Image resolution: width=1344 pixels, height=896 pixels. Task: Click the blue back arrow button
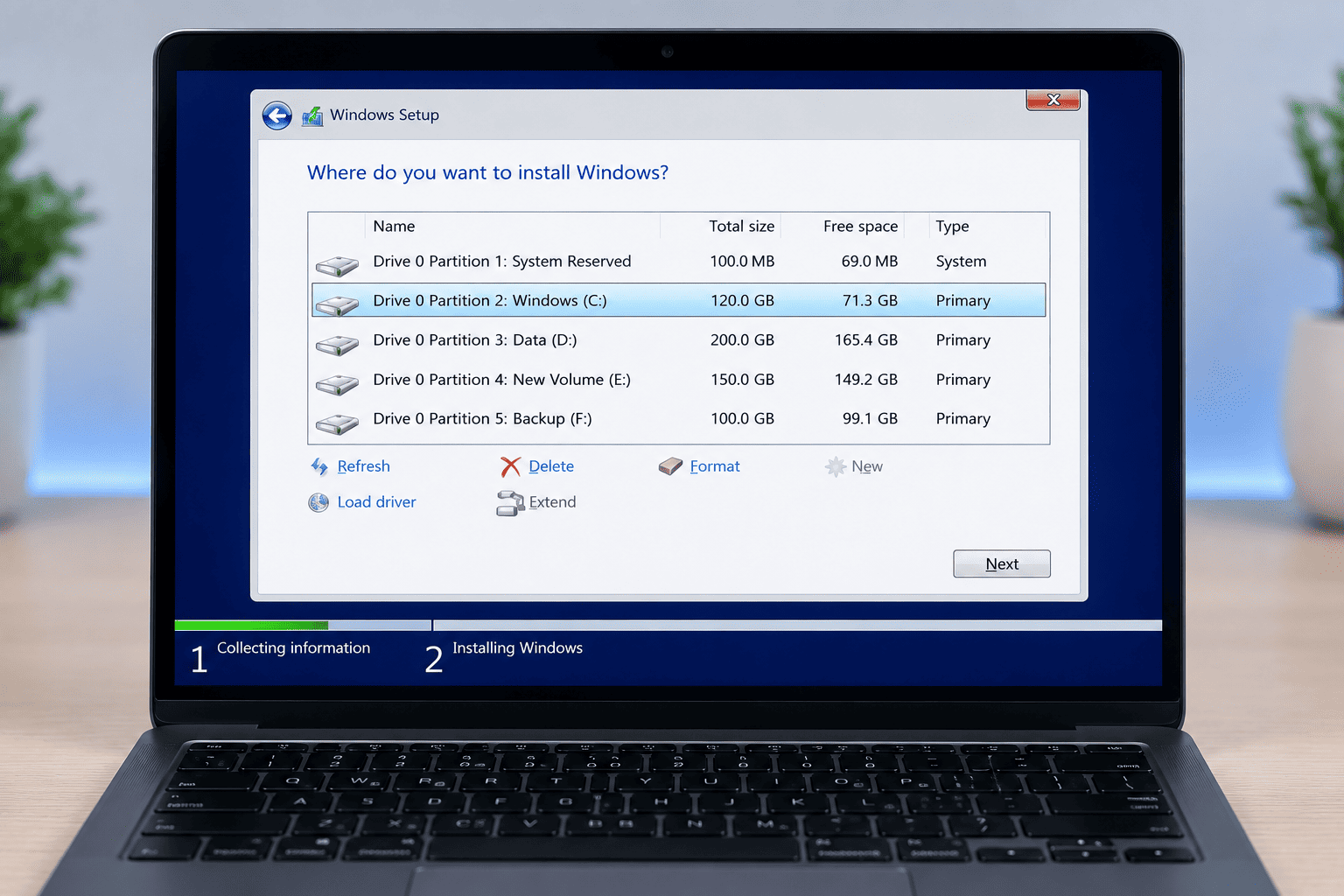click(x=277, y=115)
